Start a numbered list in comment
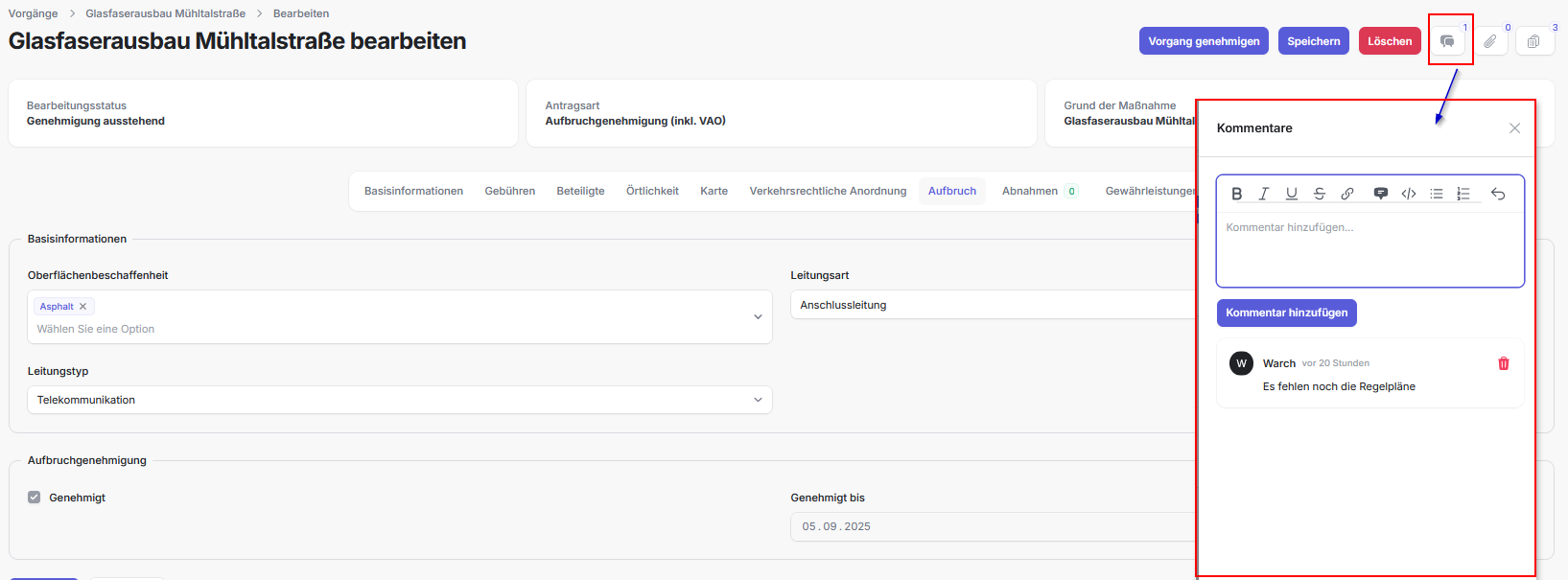 point(1463,194)
